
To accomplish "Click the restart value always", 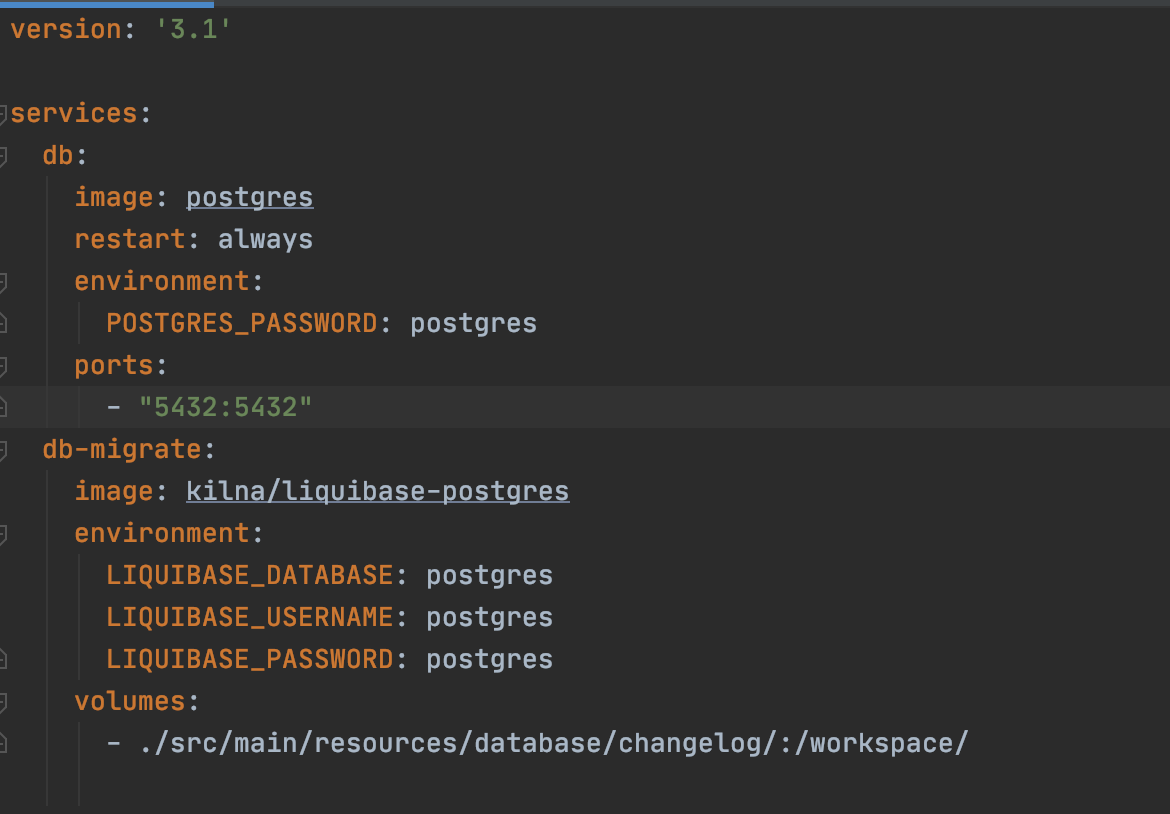I will (x=265, y=240).
